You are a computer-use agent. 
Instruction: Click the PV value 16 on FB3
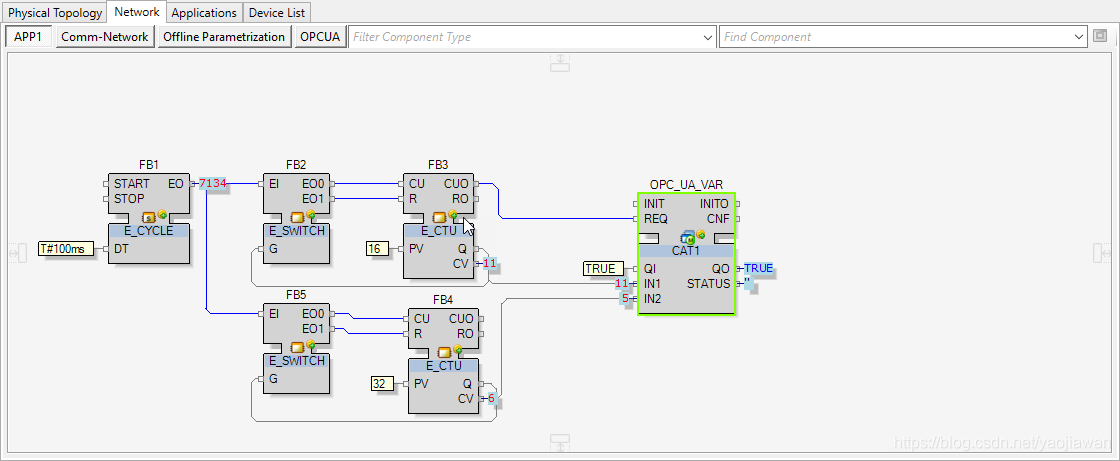click(377, 248)
